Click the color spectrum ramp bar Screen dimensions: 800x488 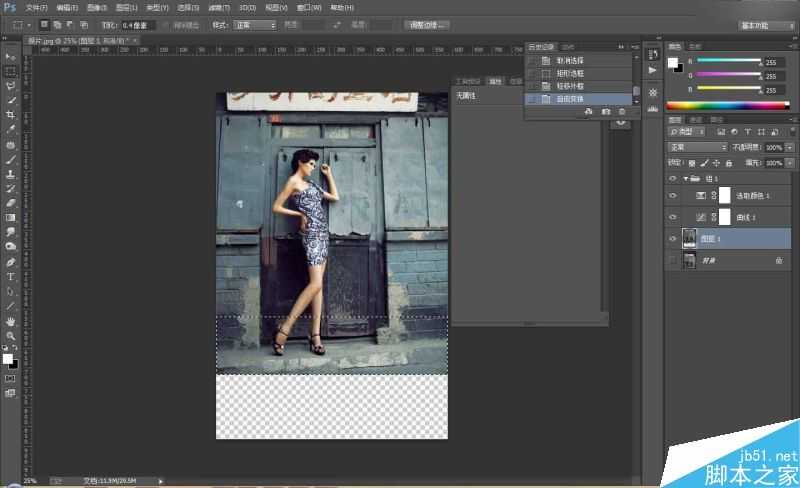pos(727,105)
